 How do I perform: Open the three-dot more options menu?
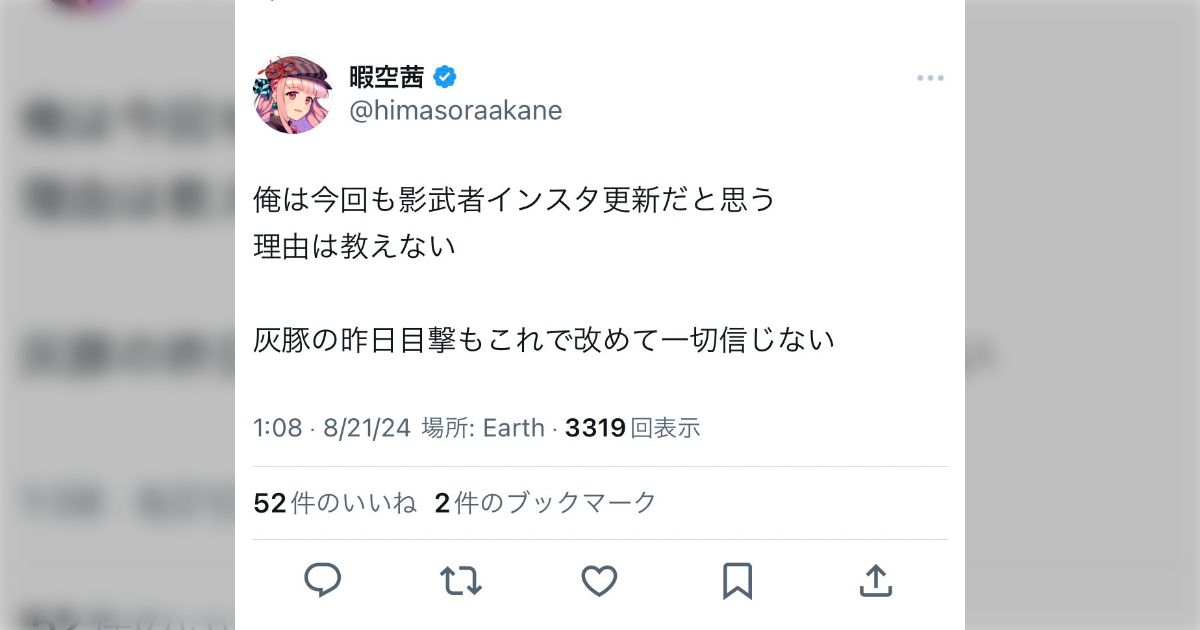[x=930, y=78]
